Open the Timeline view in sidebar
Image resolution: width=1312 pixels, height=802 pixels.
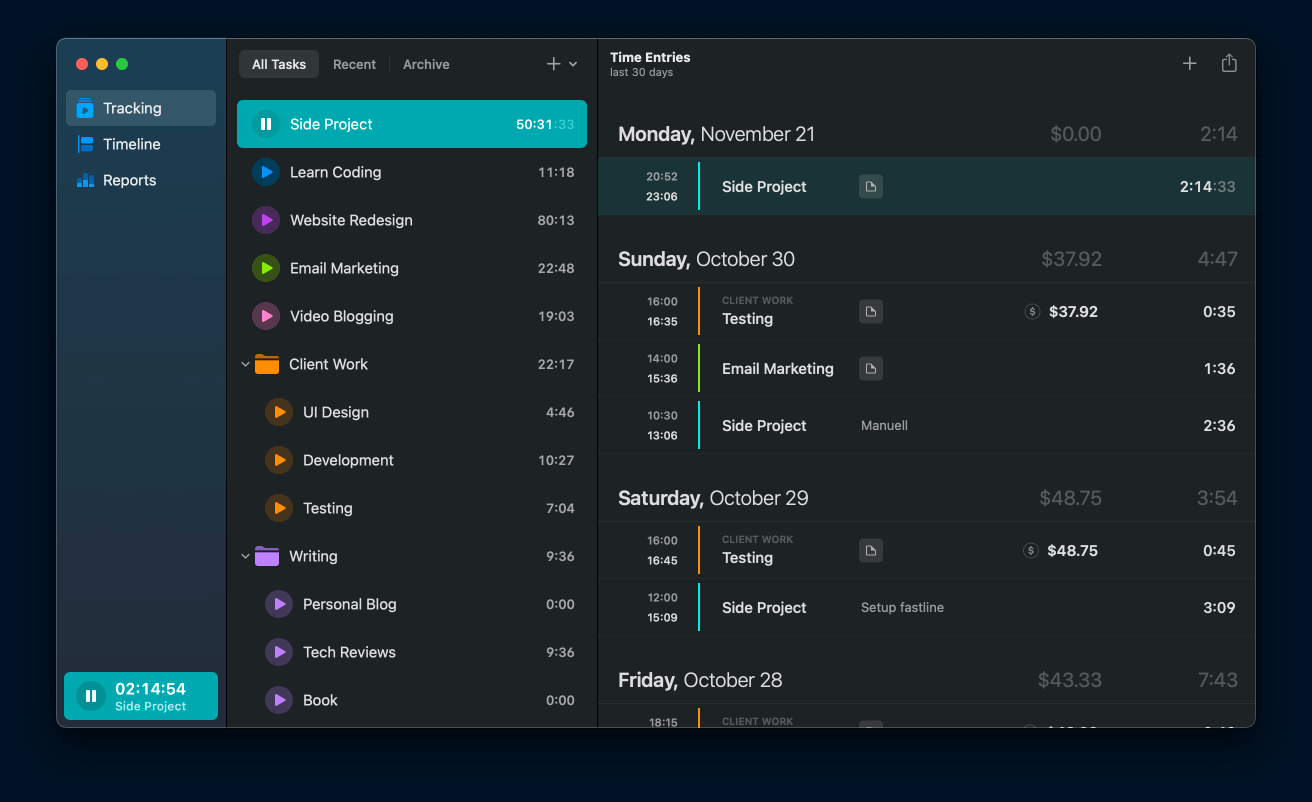pyautogui.click(x=131, y=144)
